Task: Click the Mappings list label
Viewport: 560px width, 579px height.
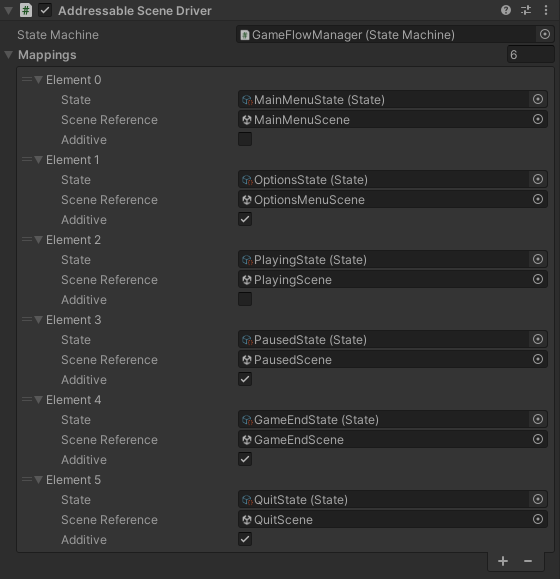Action: point(47,55)
